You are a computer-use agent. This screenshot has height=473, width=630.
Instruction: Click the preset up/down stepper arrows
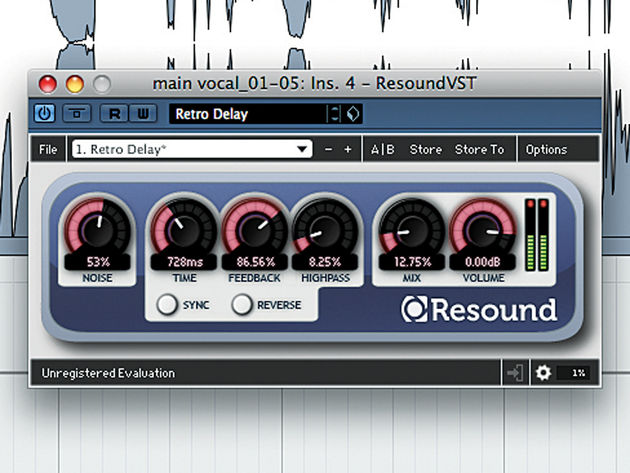tap(334, 114)
